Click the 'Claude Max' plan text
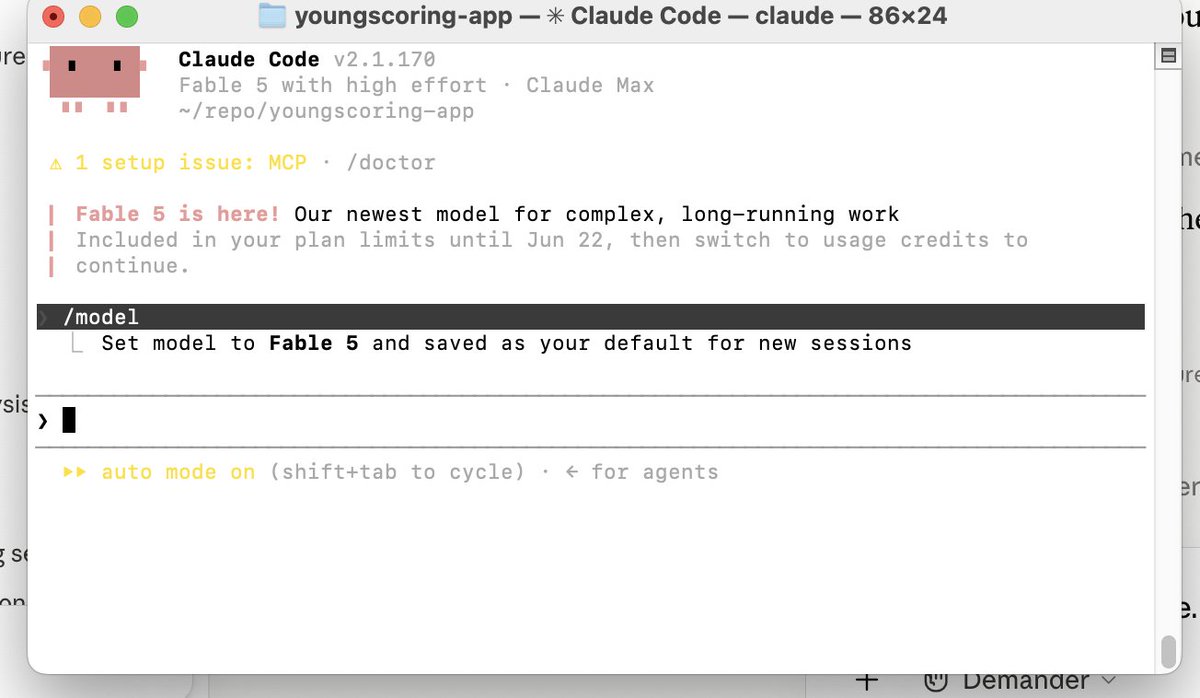The image size is (1200, 698). click(x=590, y=86)
